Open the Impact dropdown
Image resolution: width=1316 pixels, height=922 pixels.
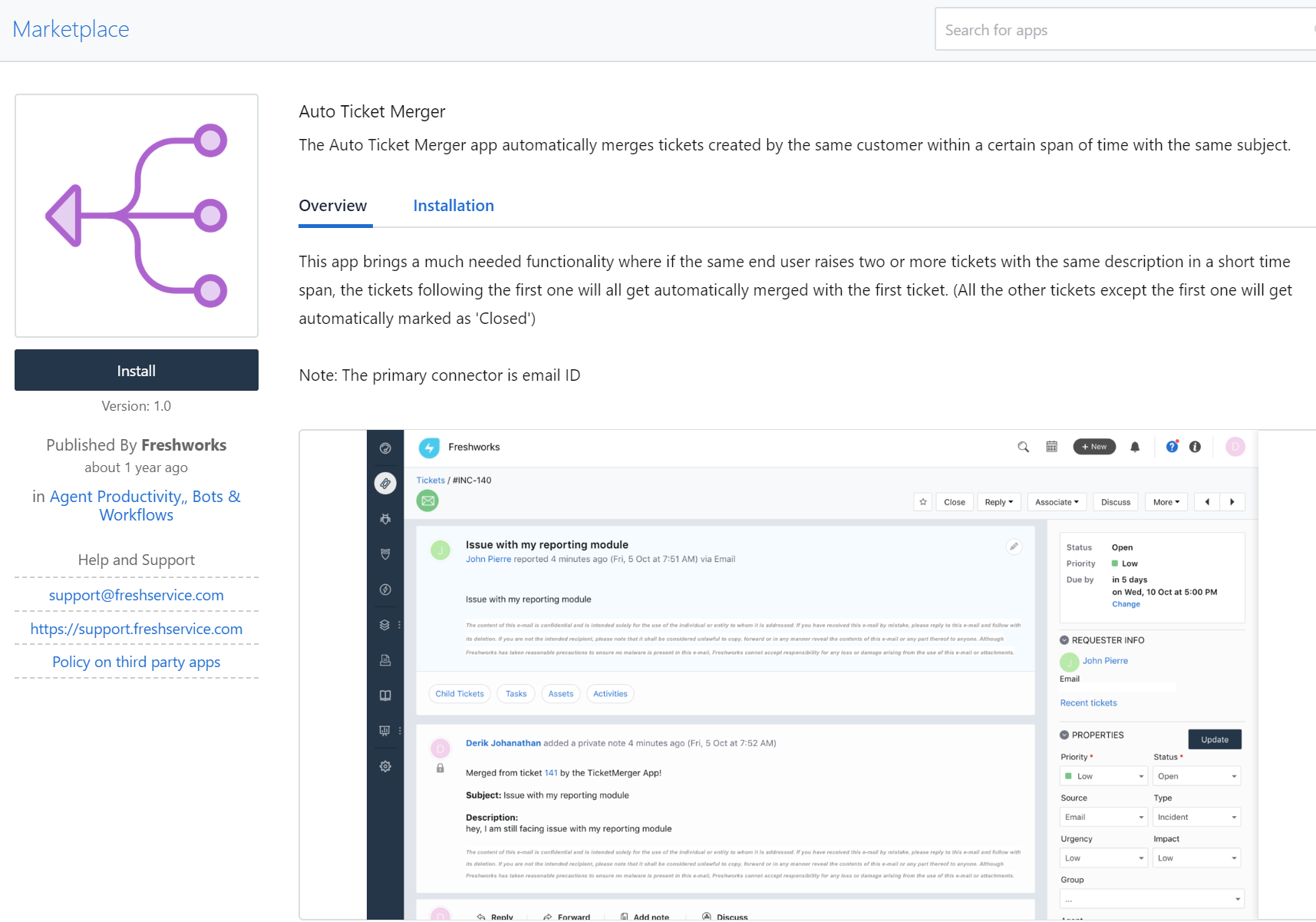coord(1196,858)
